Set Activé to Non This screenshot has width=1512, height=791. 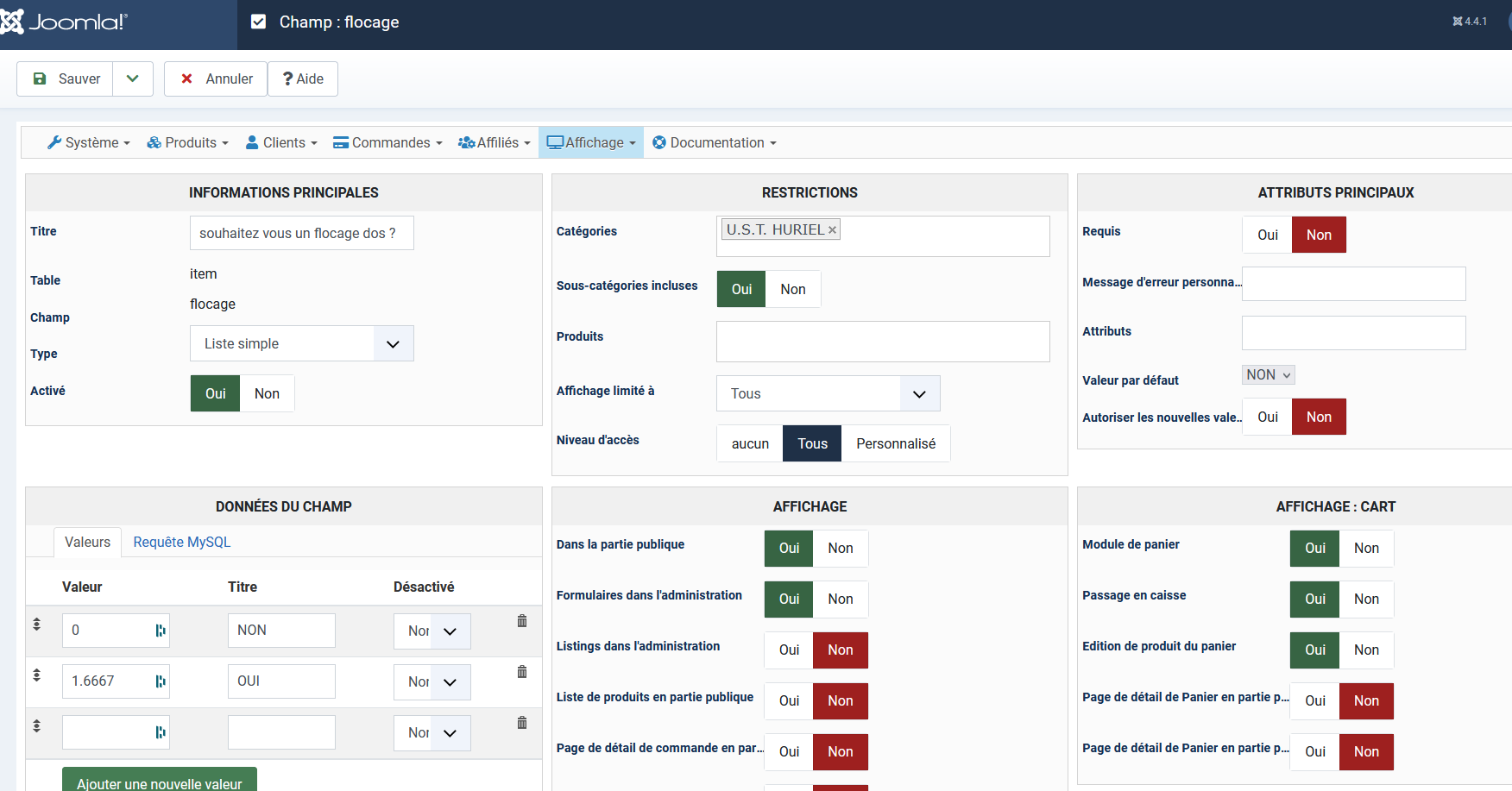point(267,393)
